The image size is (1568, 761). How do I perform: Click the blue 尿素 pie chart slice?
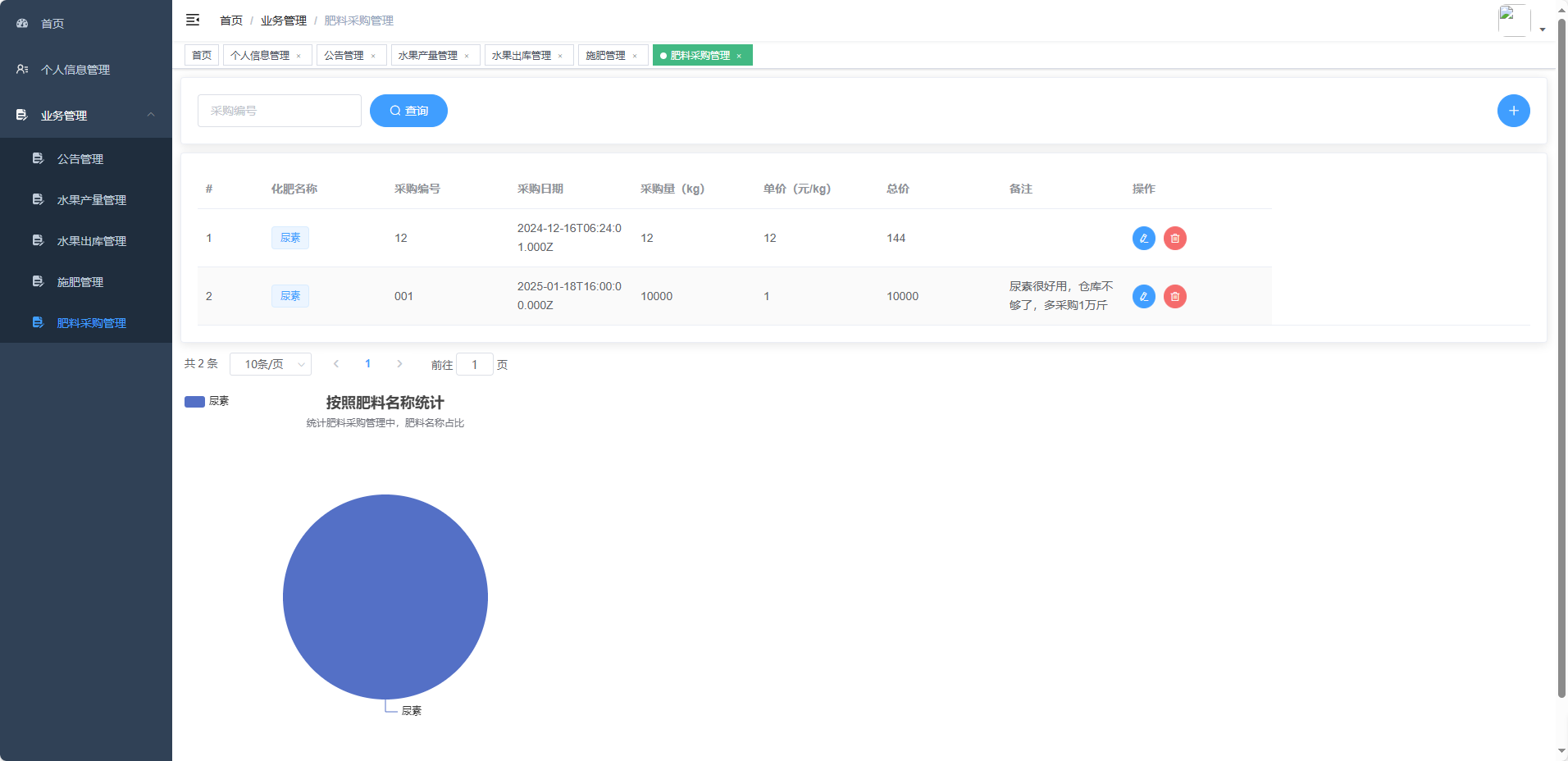pyautogui.click(x=385, y=596)
